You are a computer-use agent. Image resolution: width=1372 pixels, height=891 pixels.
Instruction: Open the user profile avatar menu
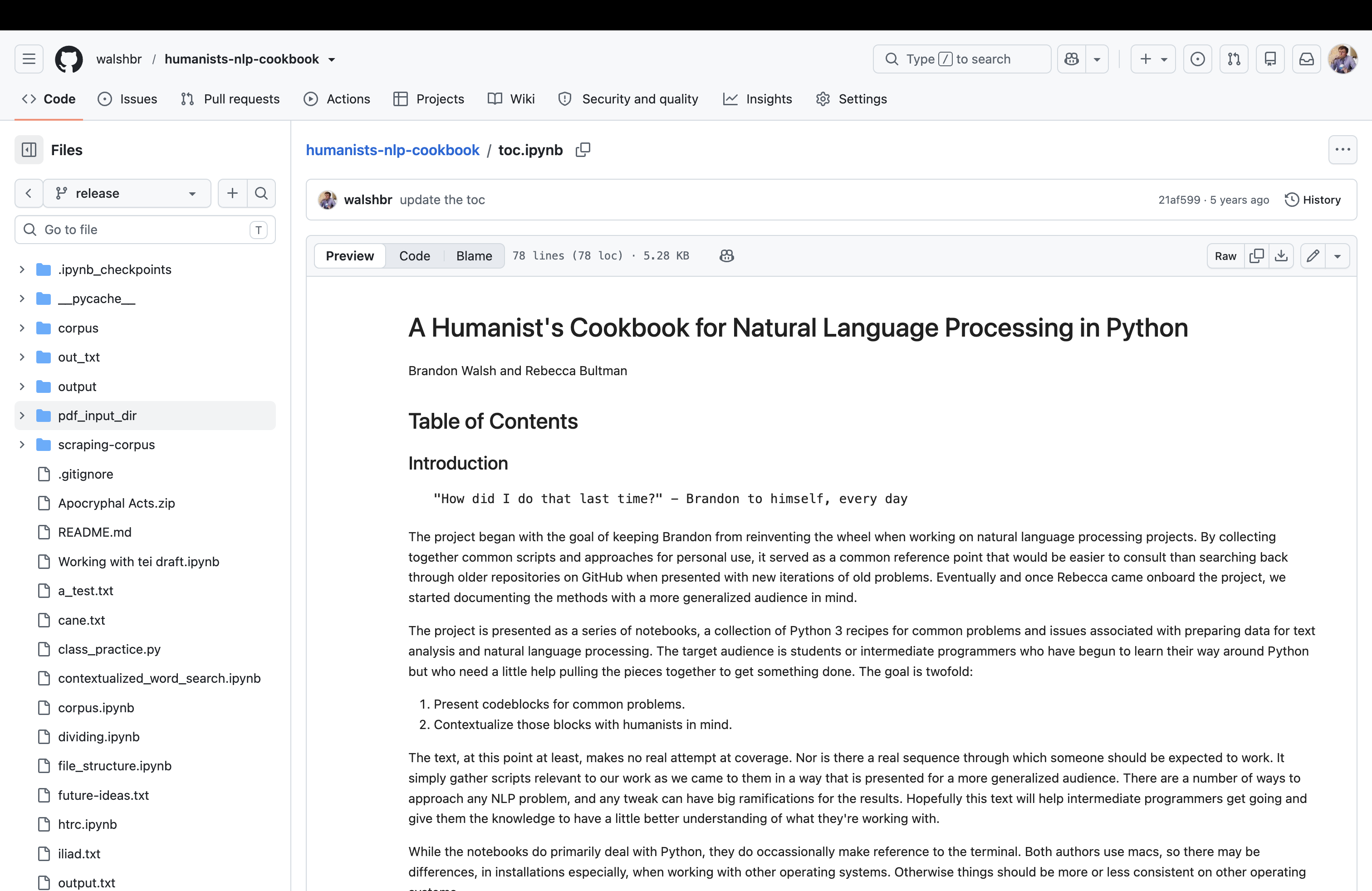coord(1343,59)
